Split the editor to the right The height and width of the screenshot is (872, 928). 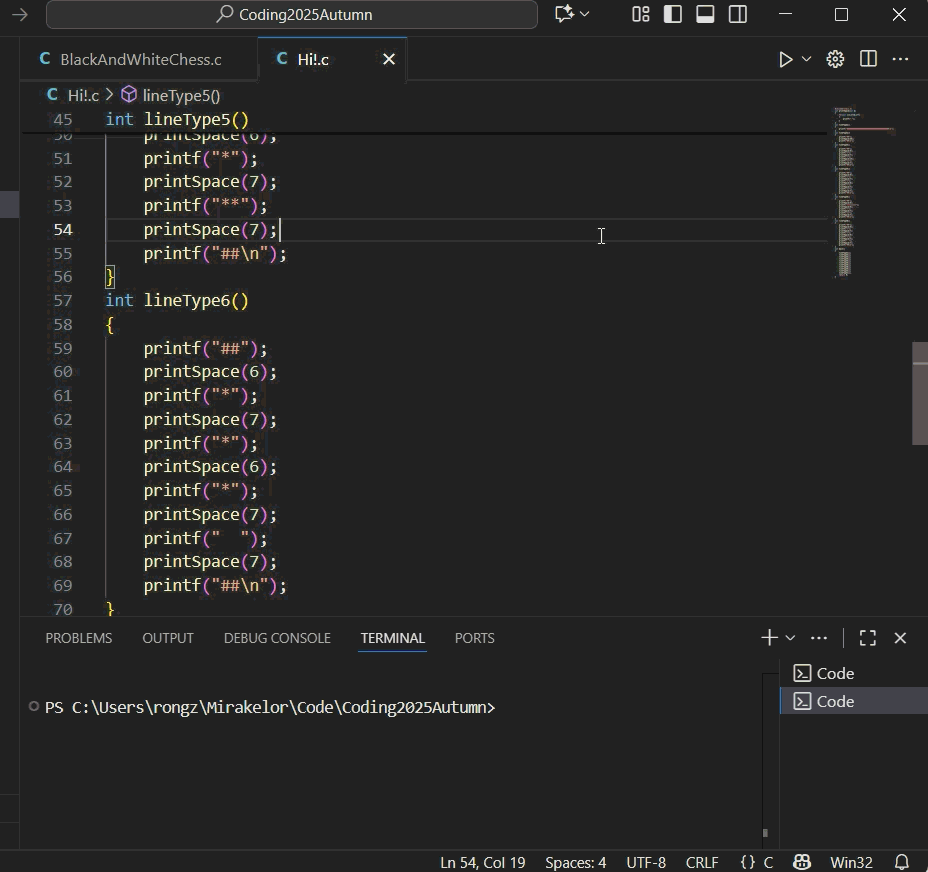868,60
